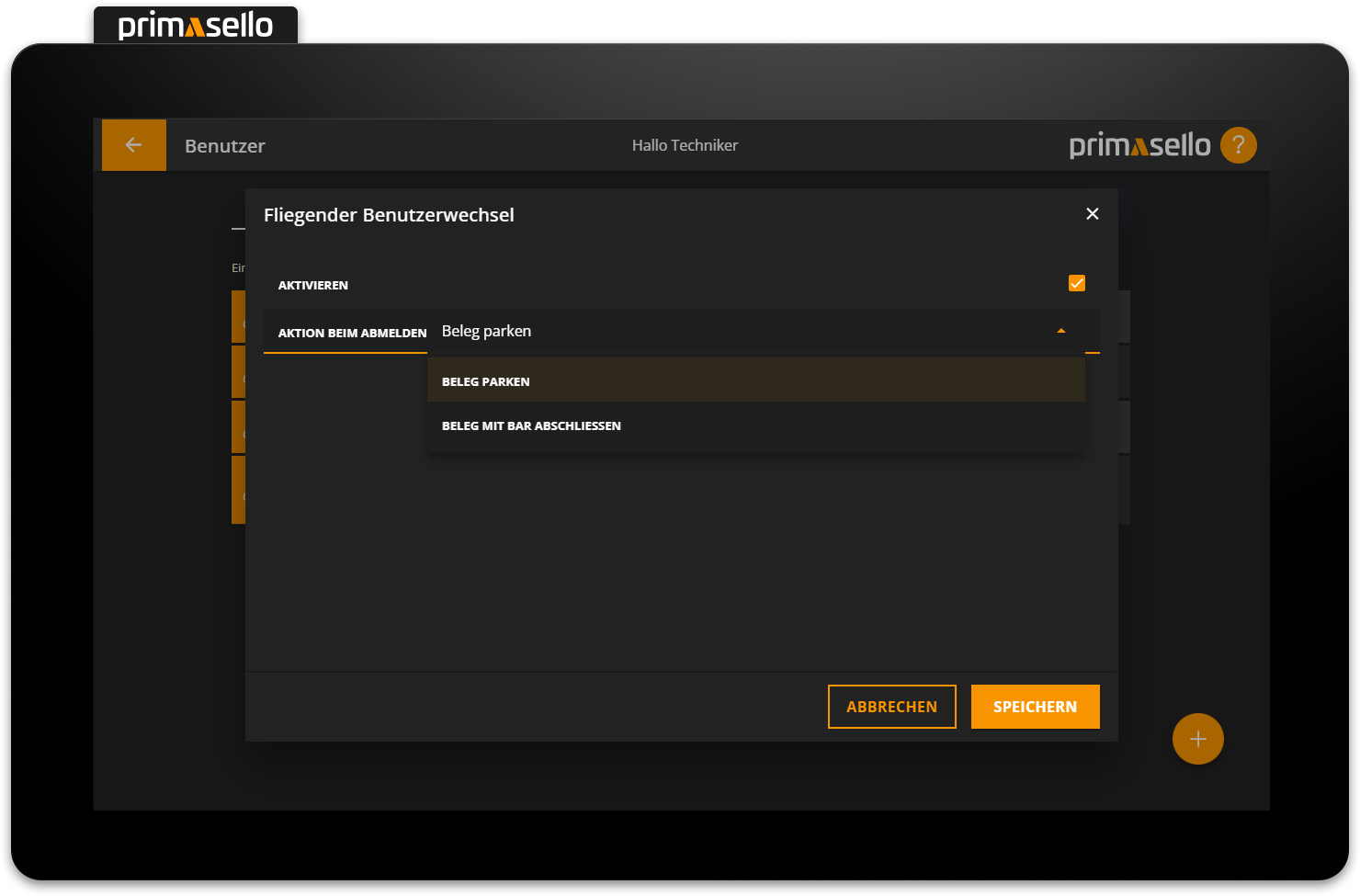Click the AKTIVIEREN label text
Viewport: 1360px width, 896px height.
click(313, 286)
